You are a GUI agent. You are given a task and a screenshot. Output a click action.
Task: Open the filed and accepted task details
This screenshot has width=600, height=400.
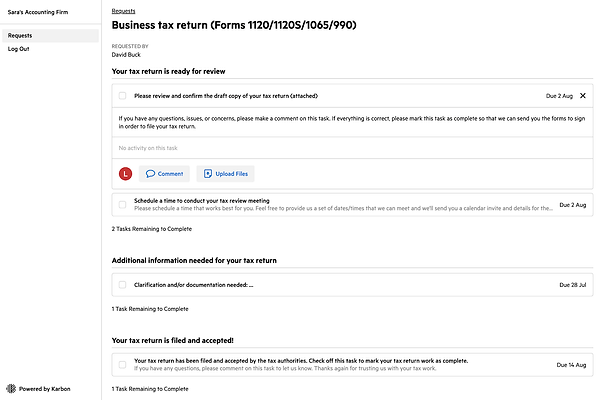(300, 360)
